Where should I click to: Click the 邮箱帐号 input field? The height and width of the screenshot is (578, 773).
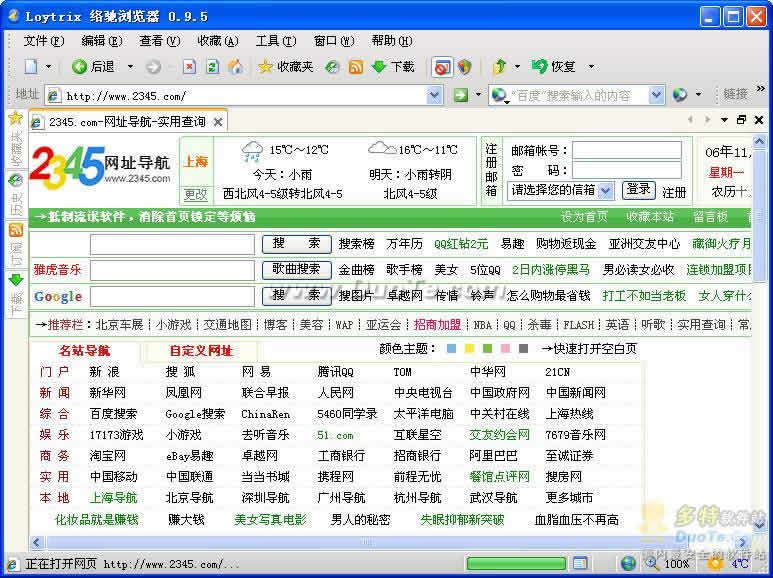tap(627, 150)
